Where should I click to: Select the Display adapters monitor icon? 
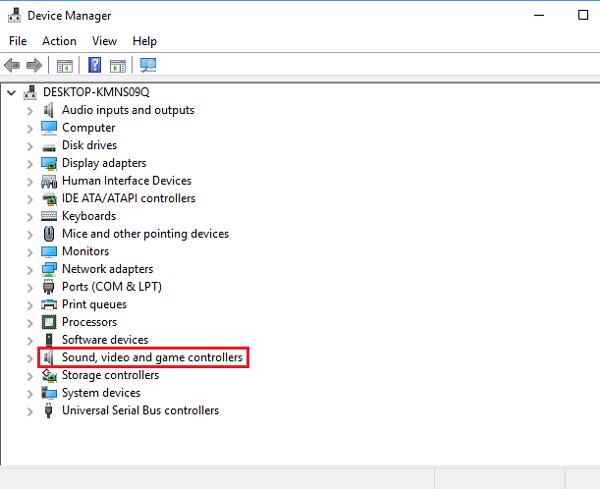(x=49, y=163)
